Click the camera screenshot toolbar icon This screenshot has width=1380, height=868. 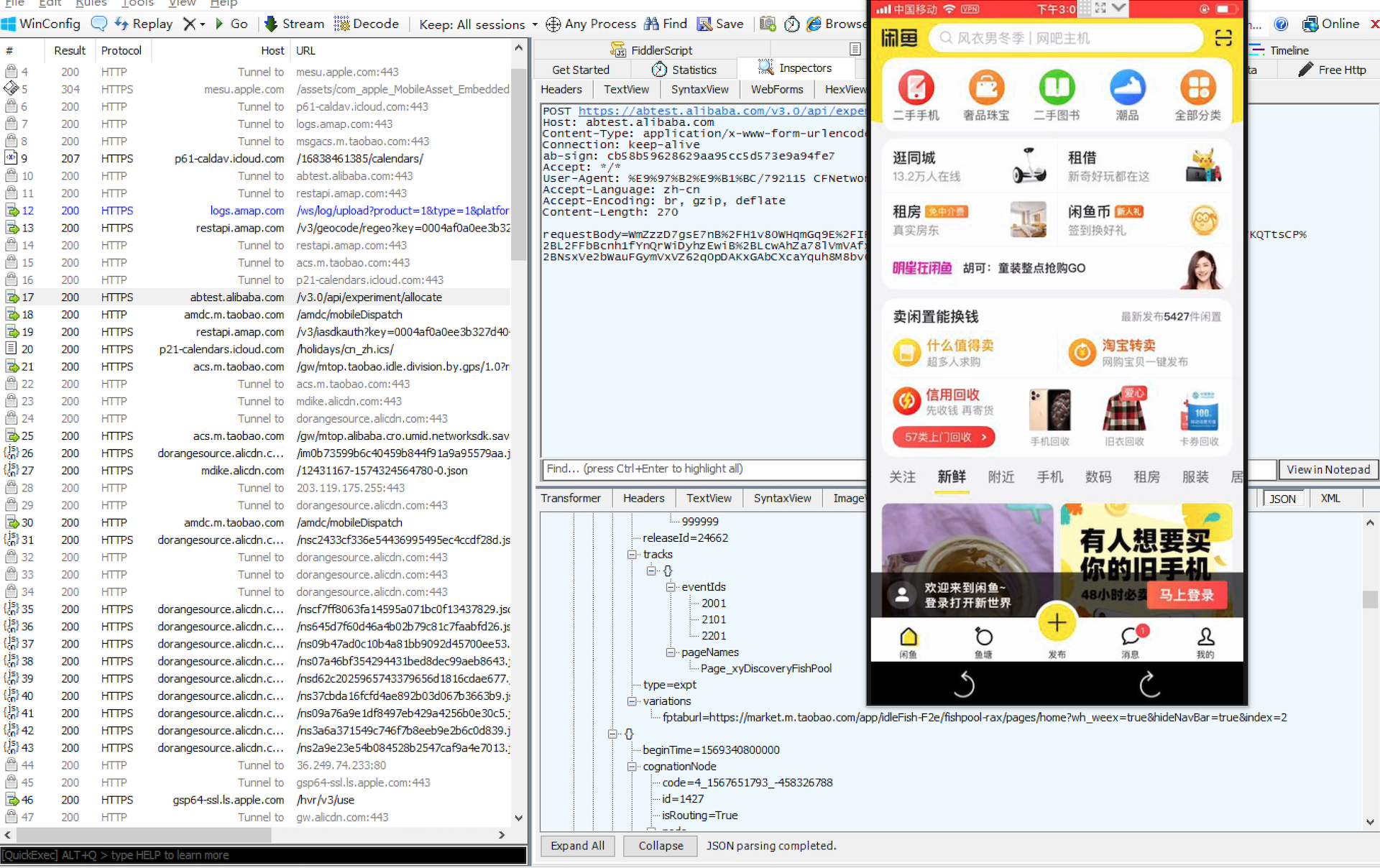[768, 24]
